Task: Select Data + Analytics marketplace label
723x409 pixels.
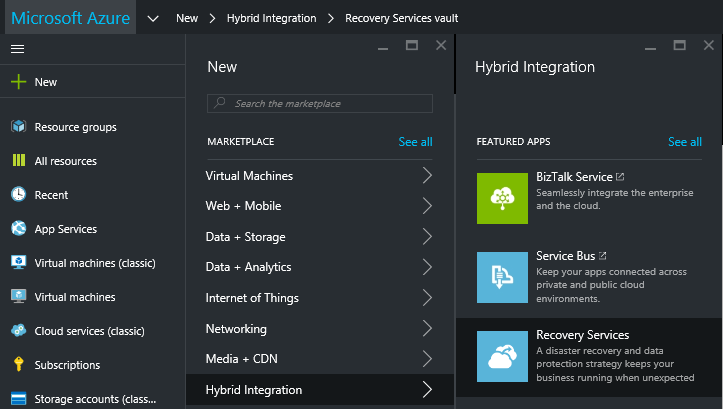Action: tap(248, 267)
